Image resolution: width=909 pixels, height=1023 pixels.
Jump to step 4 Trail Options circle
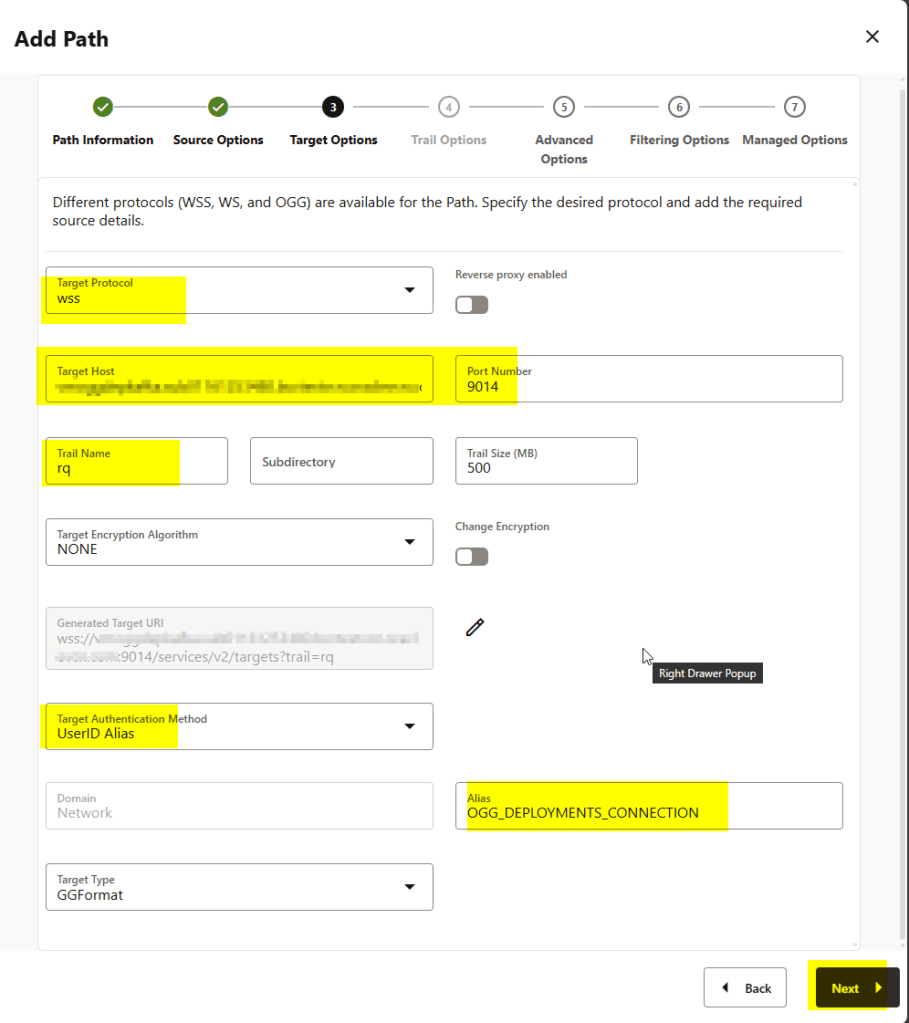[x=448, y=107]
